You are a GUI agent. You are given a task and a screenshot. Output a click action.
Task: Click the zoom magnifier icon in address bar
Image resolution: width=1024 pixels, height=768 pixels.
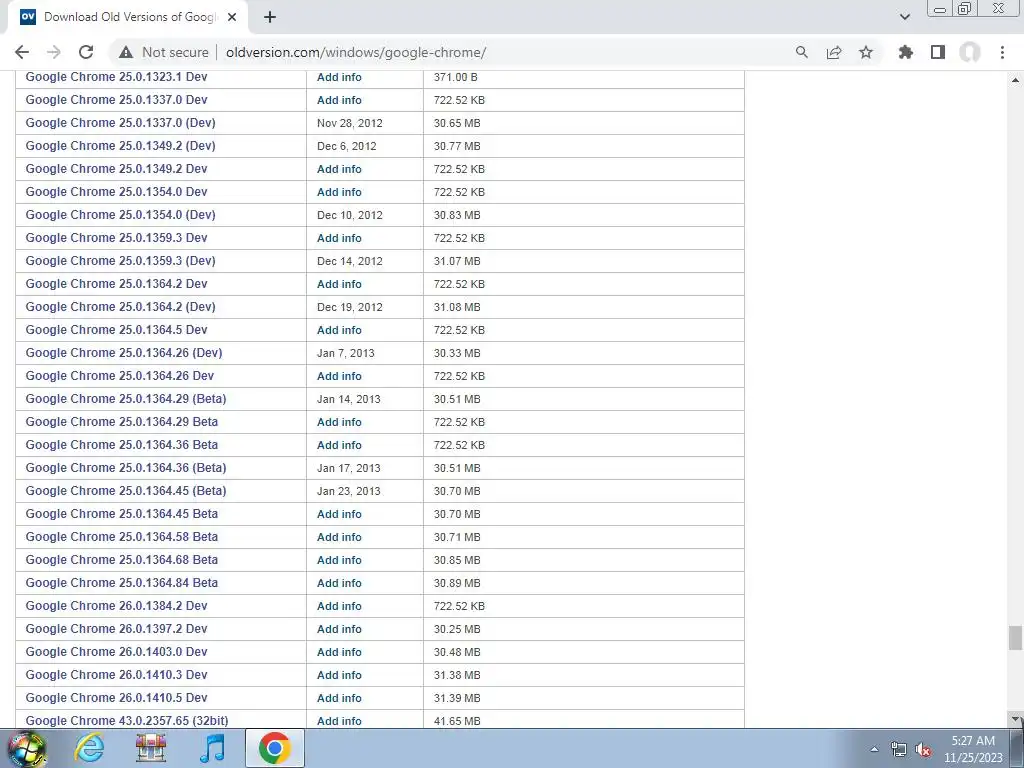801,52
